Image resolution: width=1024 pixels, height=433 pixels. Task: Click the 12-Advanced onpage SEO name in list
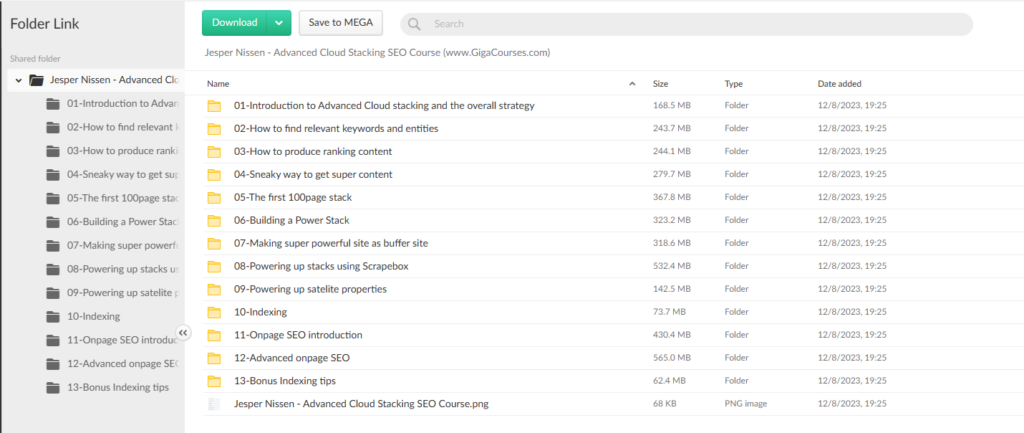pos(292,358)
